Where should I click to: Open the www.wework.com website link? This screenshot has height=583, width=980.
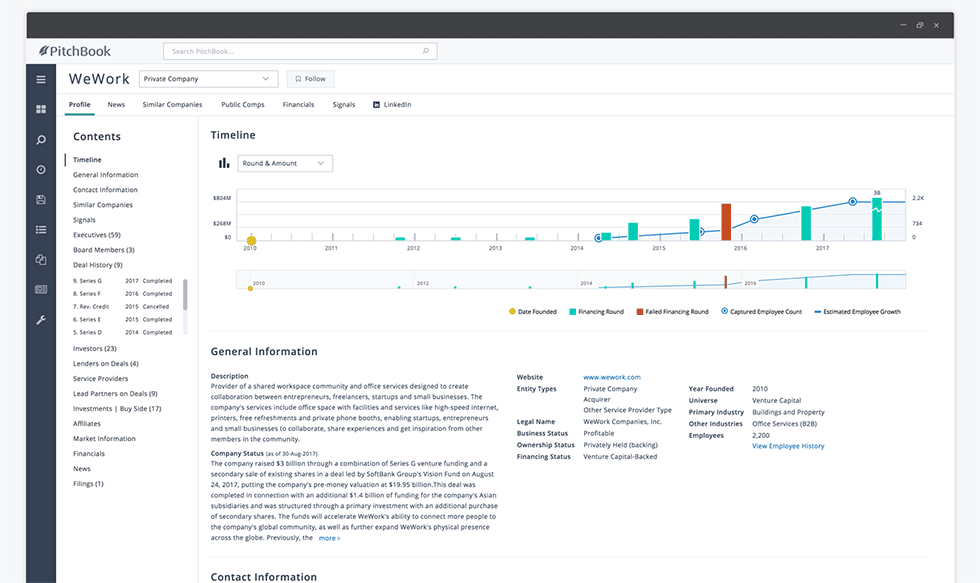tap(612, 377)
